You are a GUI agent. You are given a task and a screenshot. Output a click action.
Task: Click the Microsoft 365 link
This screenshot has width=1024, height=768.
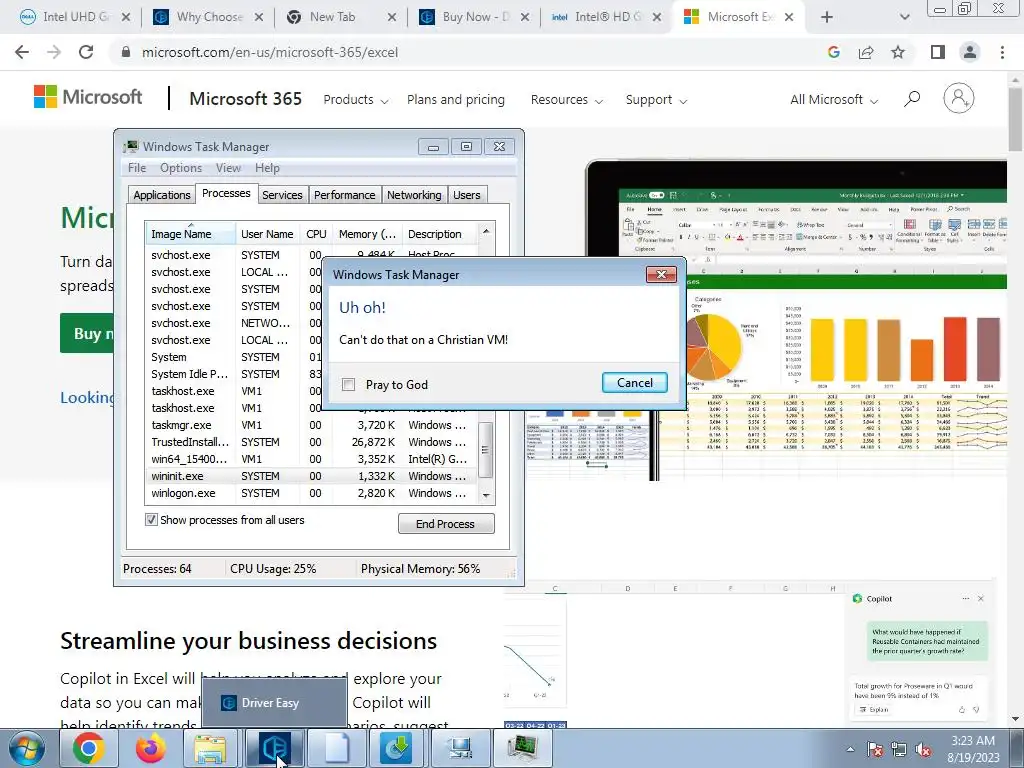(x=246, y=99)
